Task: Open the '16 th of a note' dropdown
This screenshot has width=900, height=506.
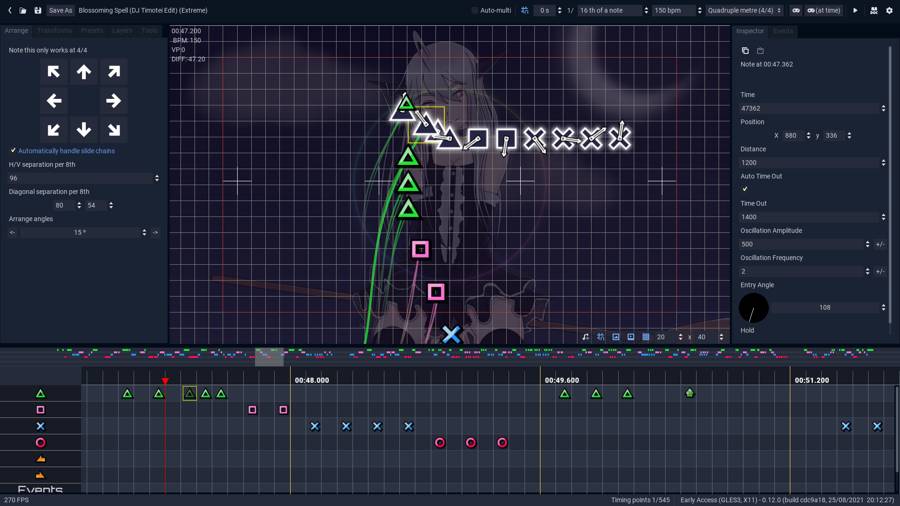Action: pos(613,10)
